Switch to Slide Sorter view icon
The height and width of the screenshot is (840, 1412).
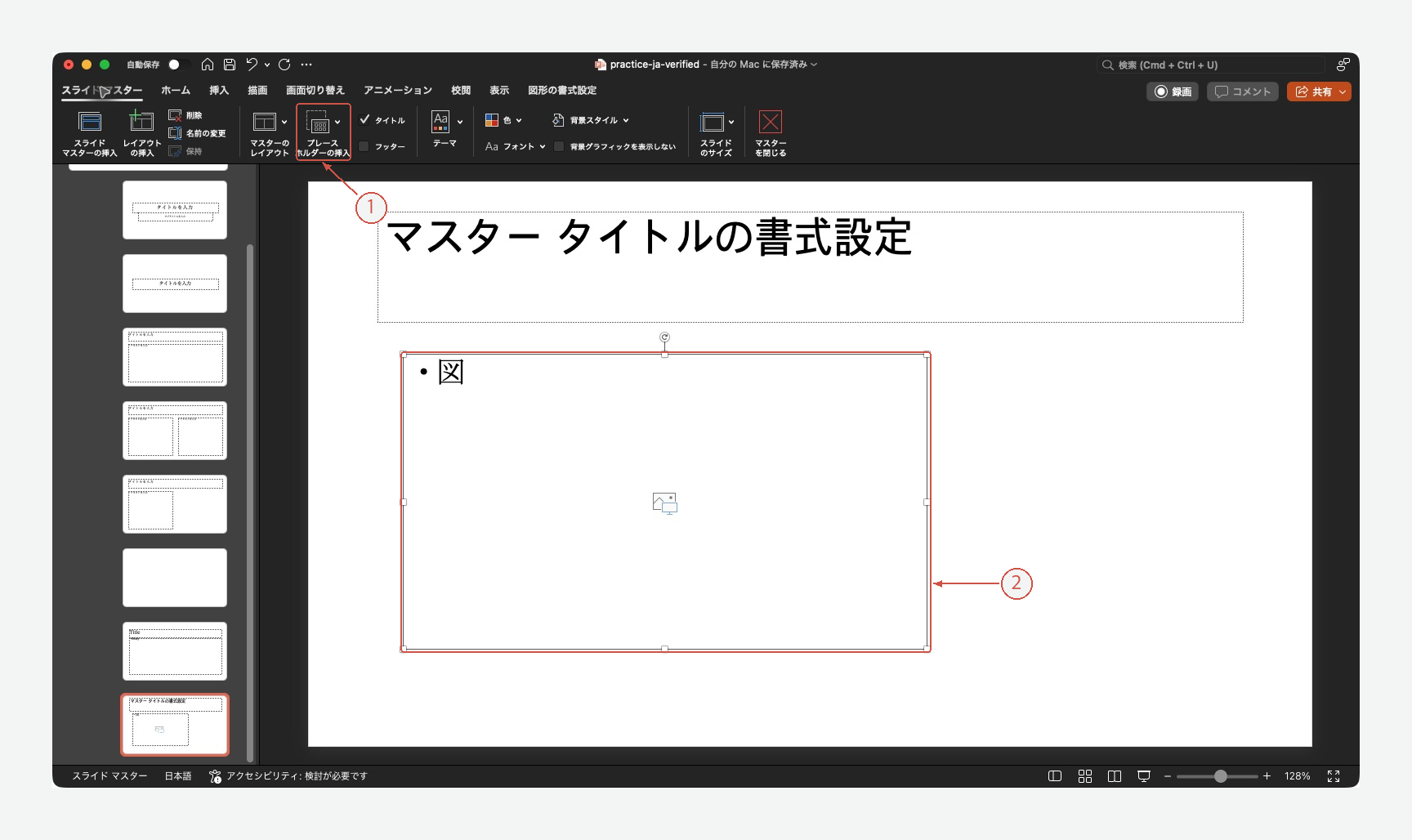point(1085,776)
